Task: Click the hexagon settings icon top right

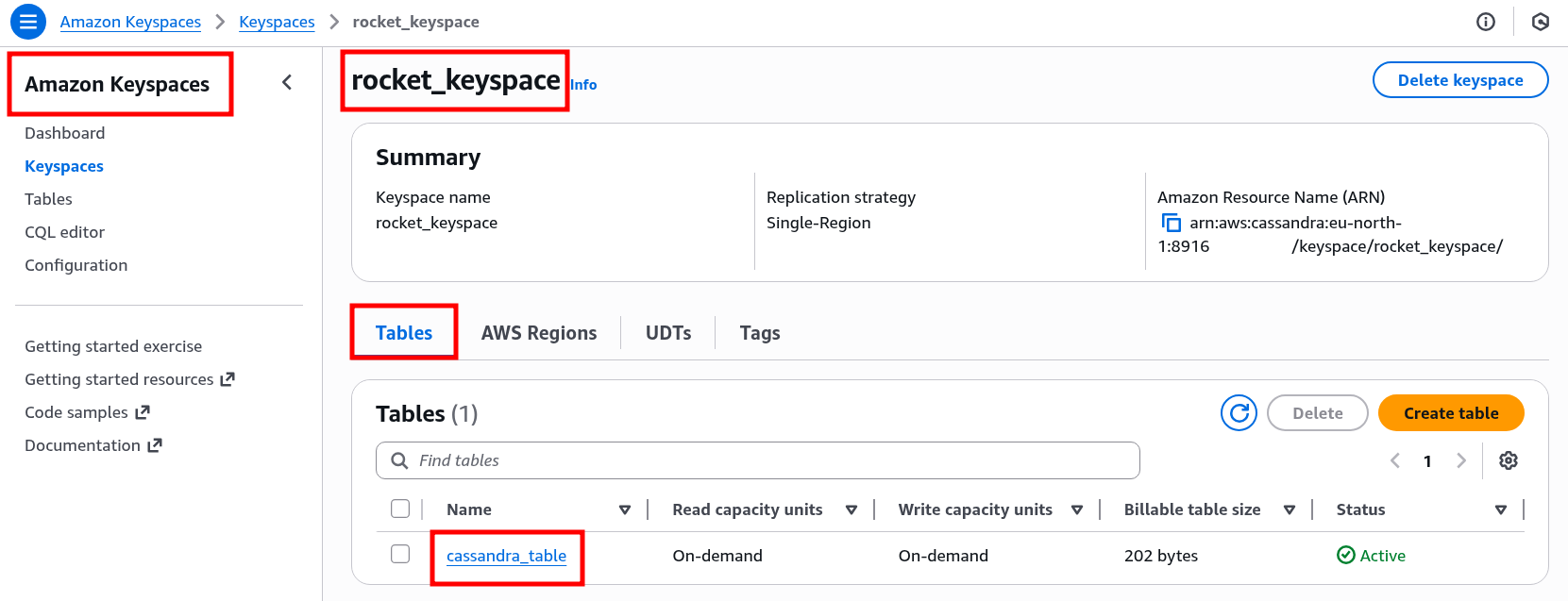Action: tap(1541, 22)
